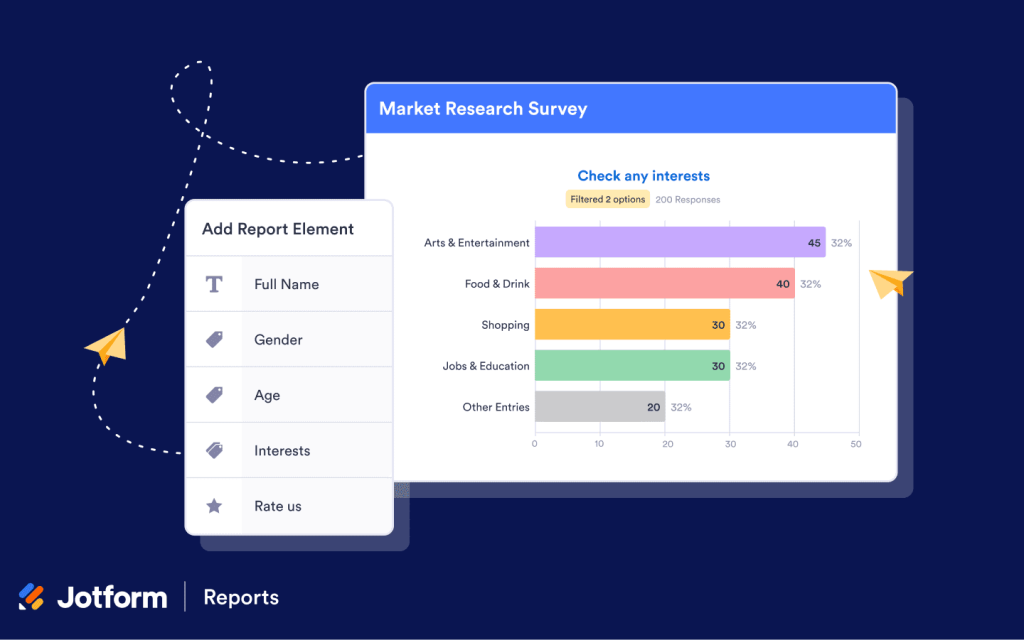Select the red Food & Drink bar

point(665,283)
